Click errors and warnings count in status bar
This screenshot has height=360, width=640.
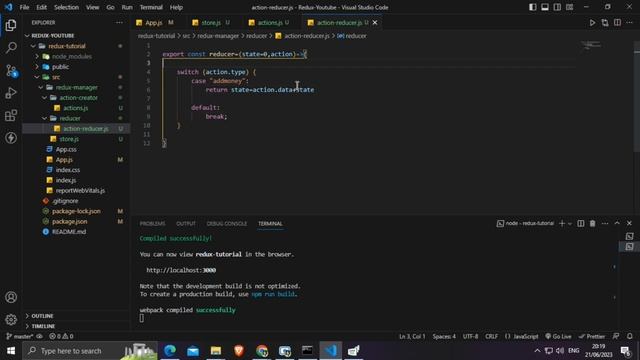pyautogui.click(x=61, y=336)
